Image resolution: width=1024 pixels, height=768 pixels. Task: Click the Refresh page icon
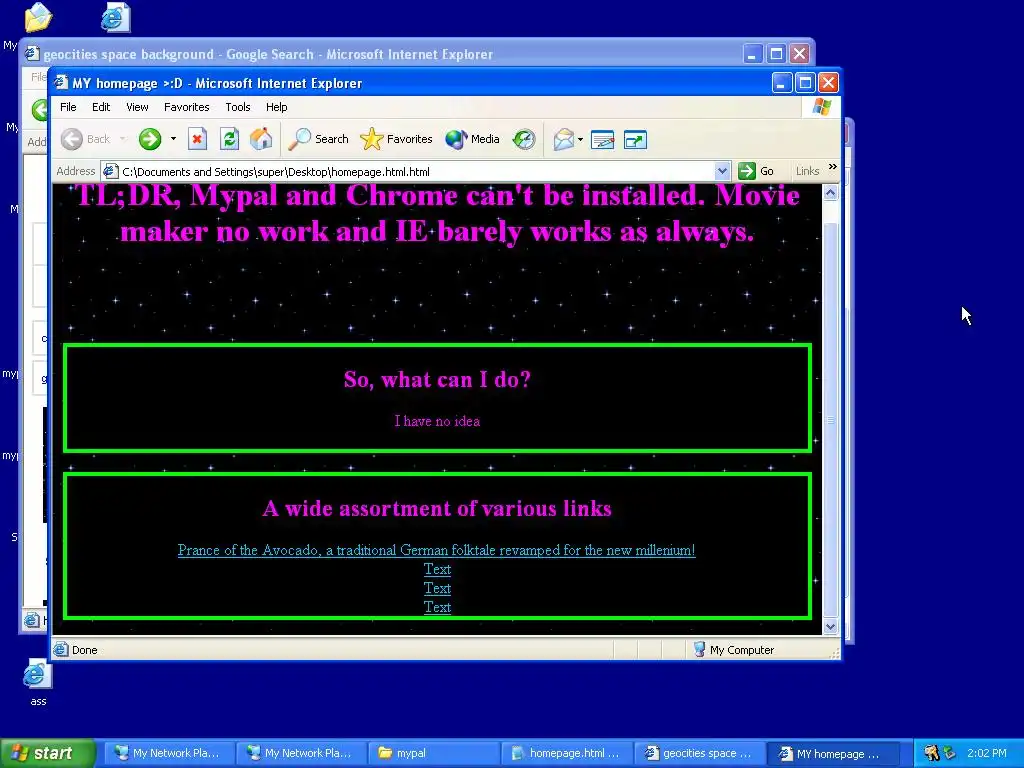[x=229, y=139]
